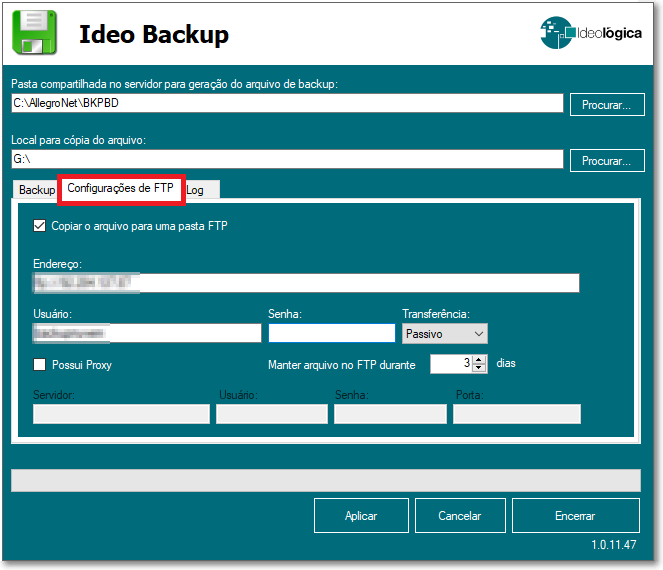Open the Log tab
This screenshot has width=663, height=570.
(x=202, y=190)
